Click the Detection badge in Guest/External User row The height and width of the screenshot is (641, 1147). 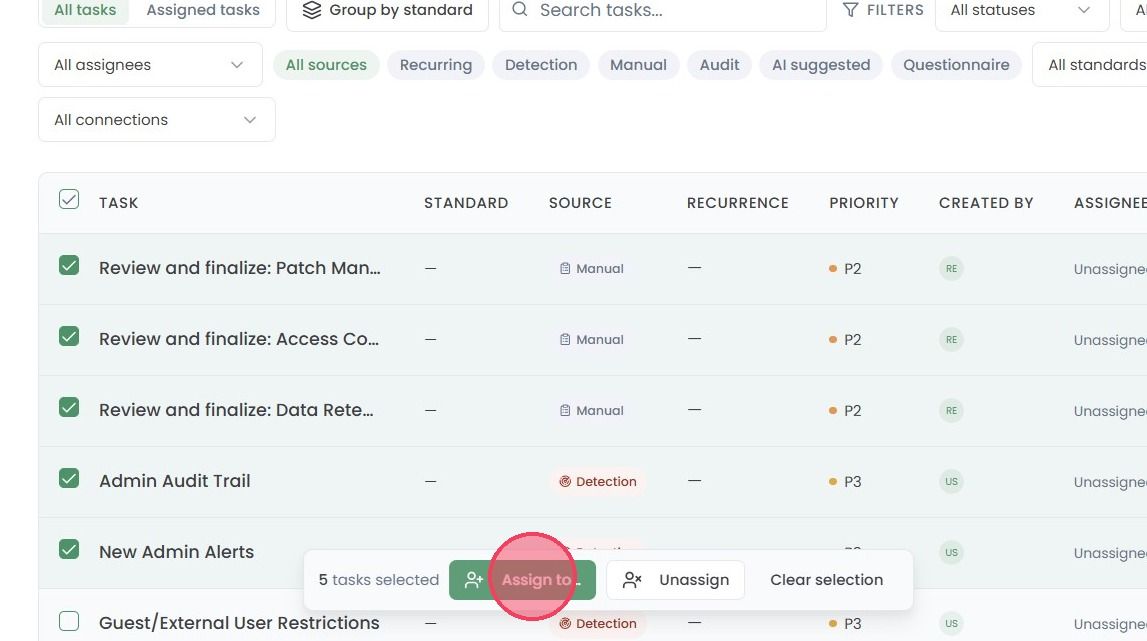(598, 623)
